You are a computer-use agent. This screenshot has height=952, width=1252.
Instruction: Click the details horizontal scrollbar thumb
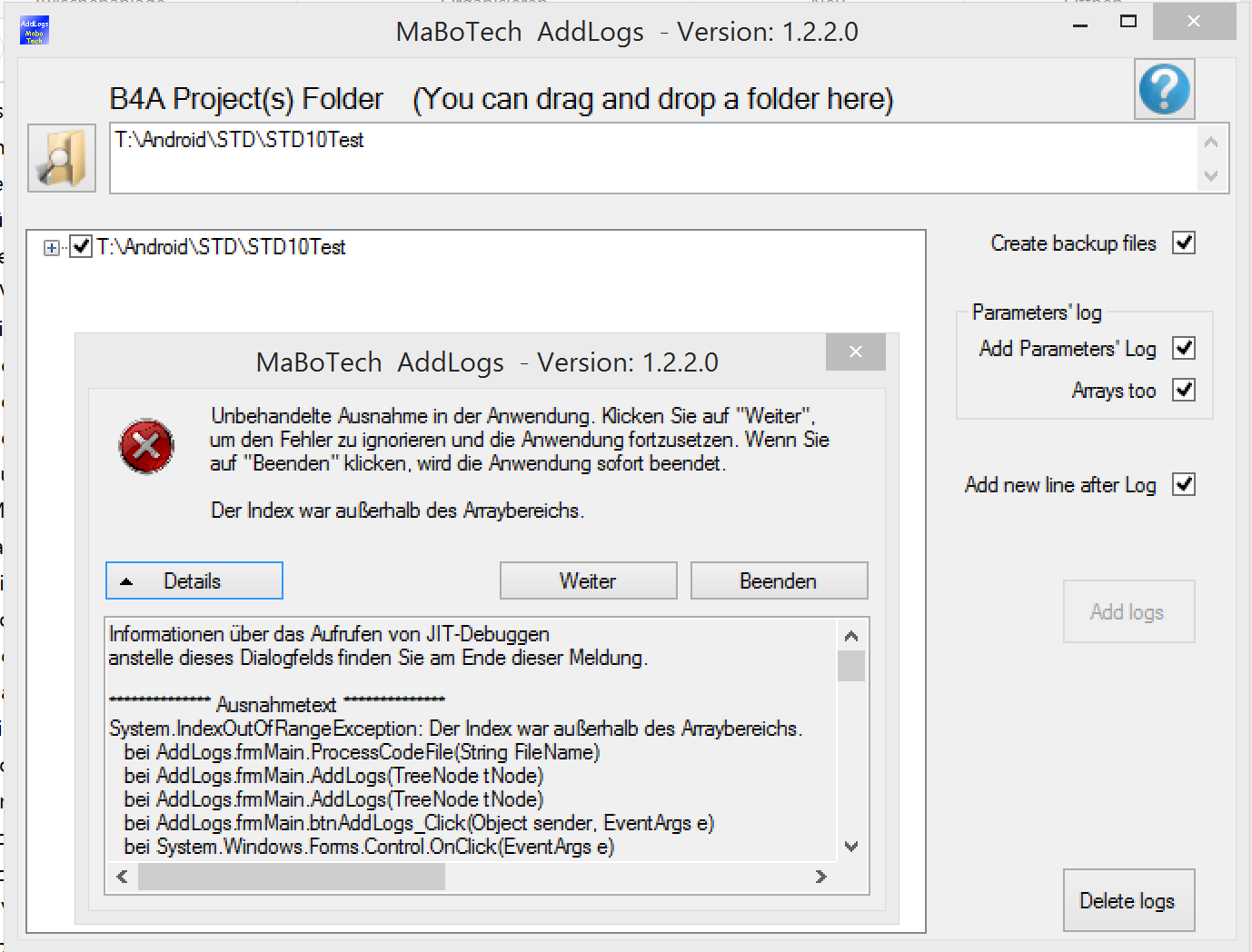292,877
